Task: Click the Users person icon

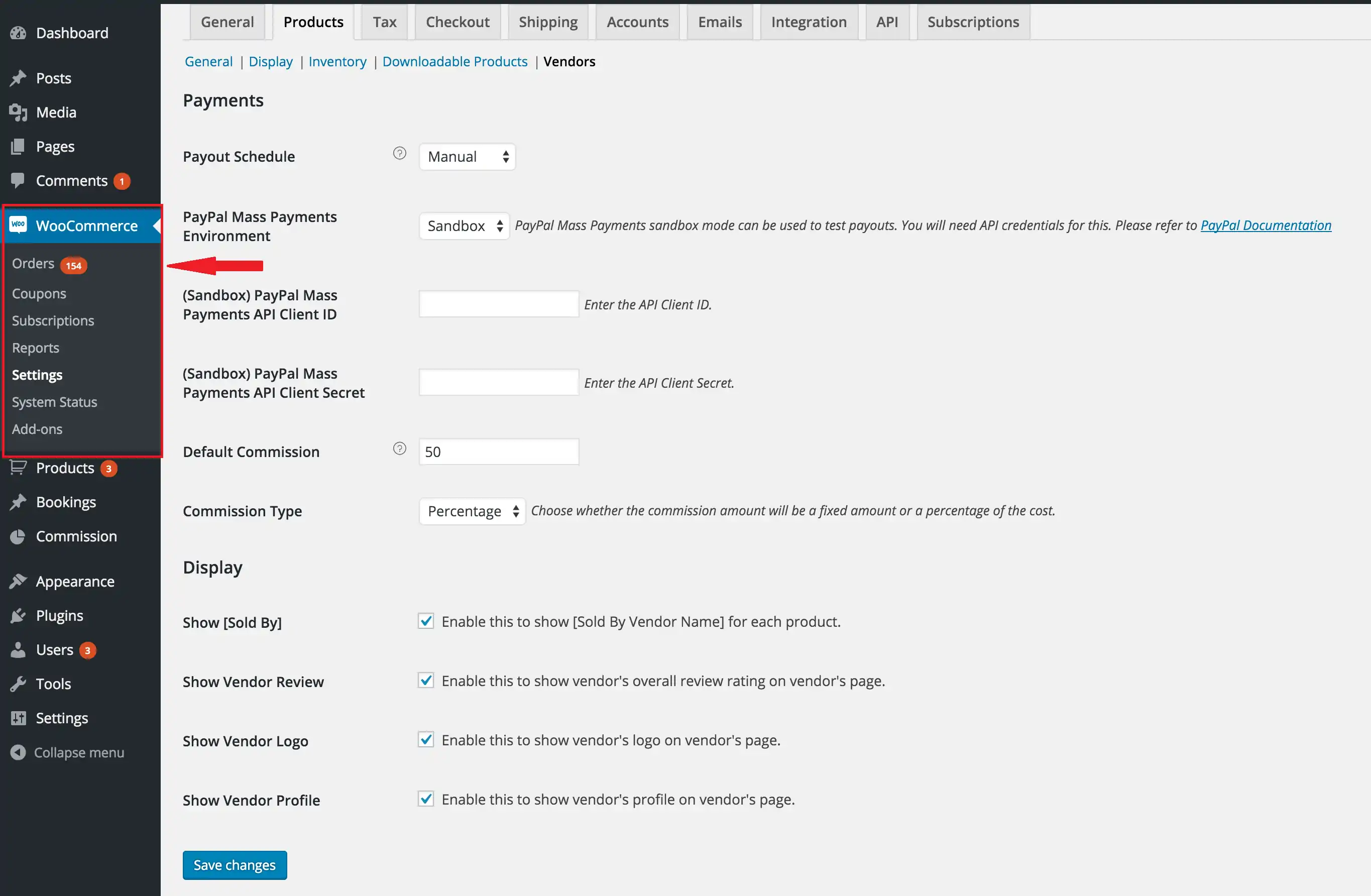Action: click(18, 650)
